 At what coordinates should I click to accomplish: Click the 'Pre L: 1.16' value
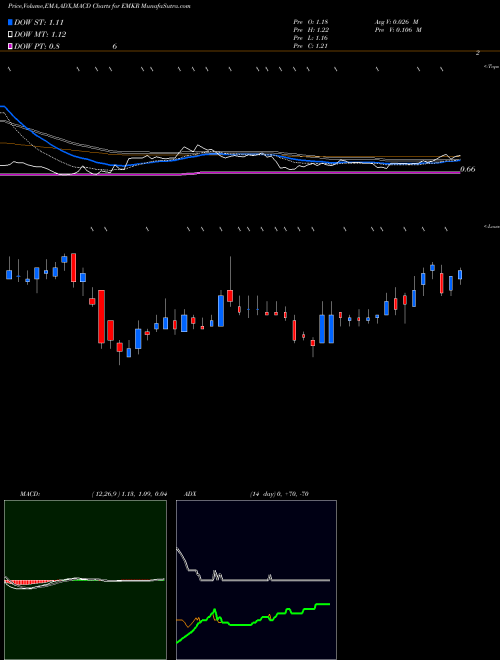tap(311, 38)
